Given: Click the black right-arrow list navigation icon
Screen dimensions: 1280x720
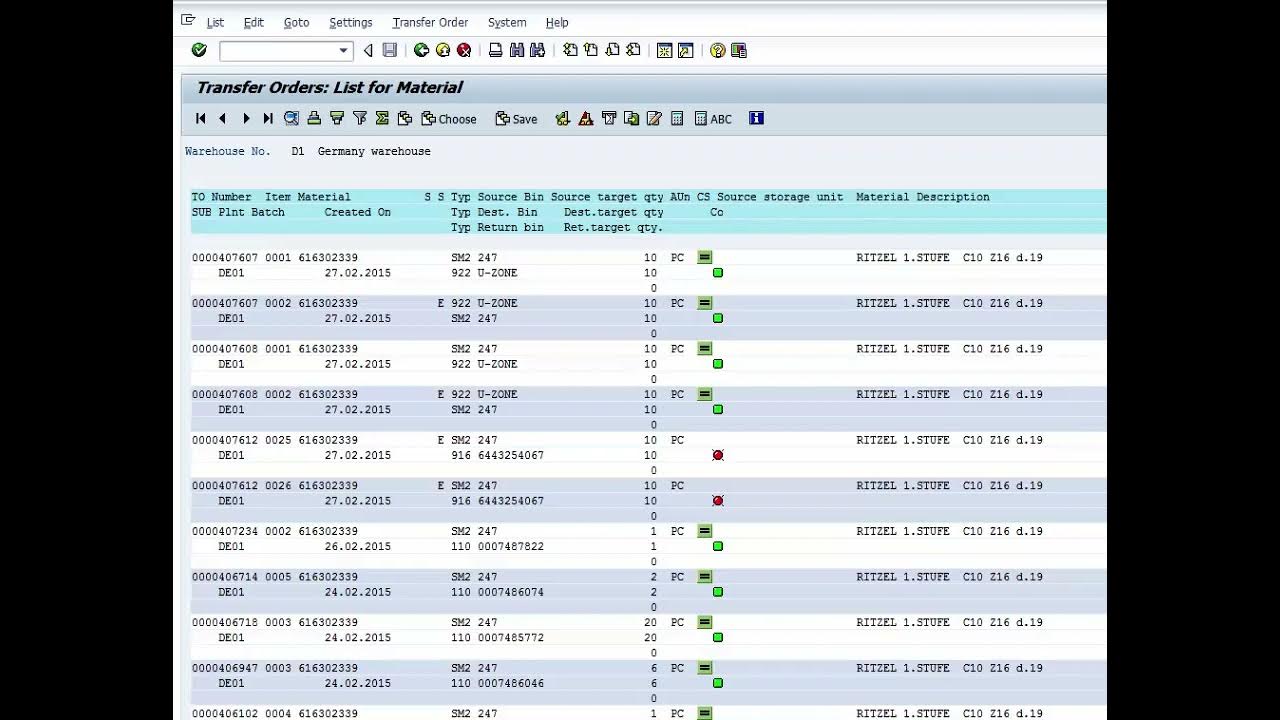Looking at the screenshot, I should click(246, 118).
